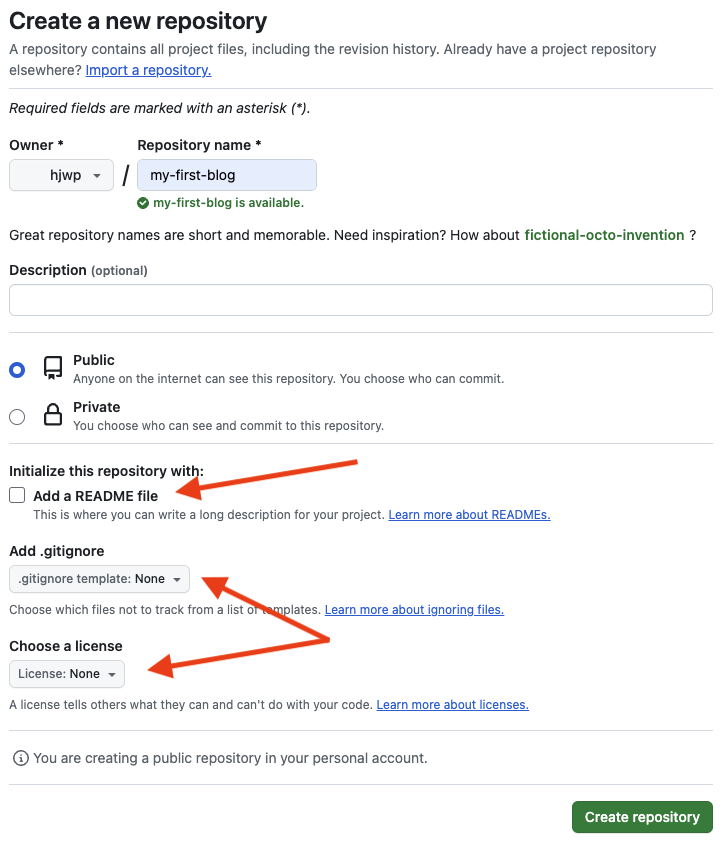Select the Private radio button
The width and height of the screenshot is (722, 841).
coord(17,417)
